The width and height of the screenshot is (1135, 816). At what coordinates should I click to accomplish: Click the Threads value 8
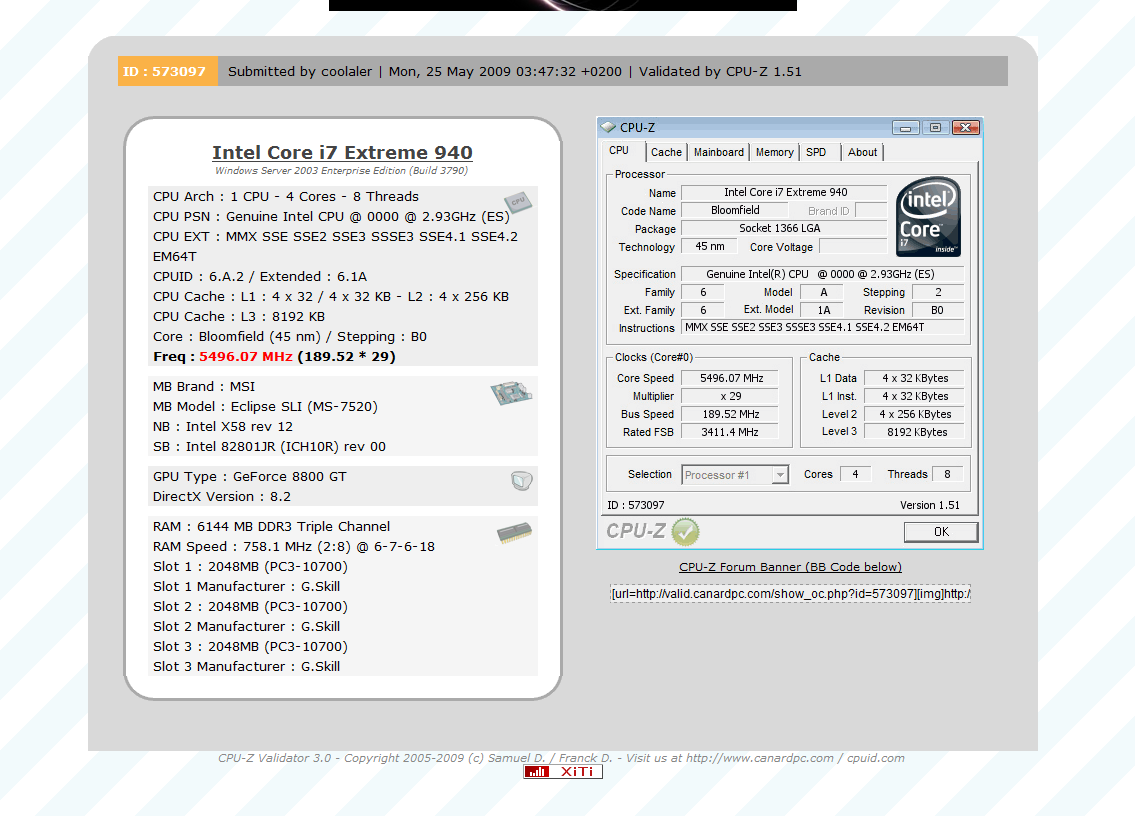pos(948,474)
